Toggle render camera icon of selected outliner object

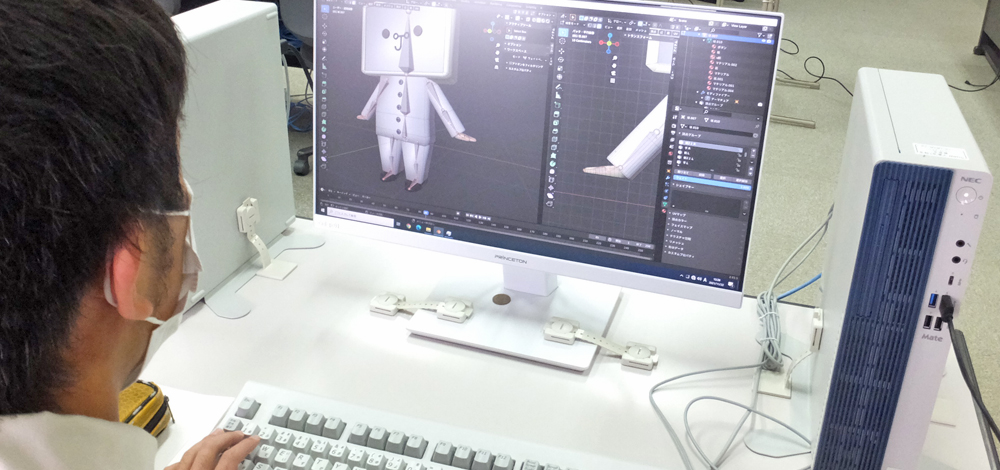(x=769, y=41)
